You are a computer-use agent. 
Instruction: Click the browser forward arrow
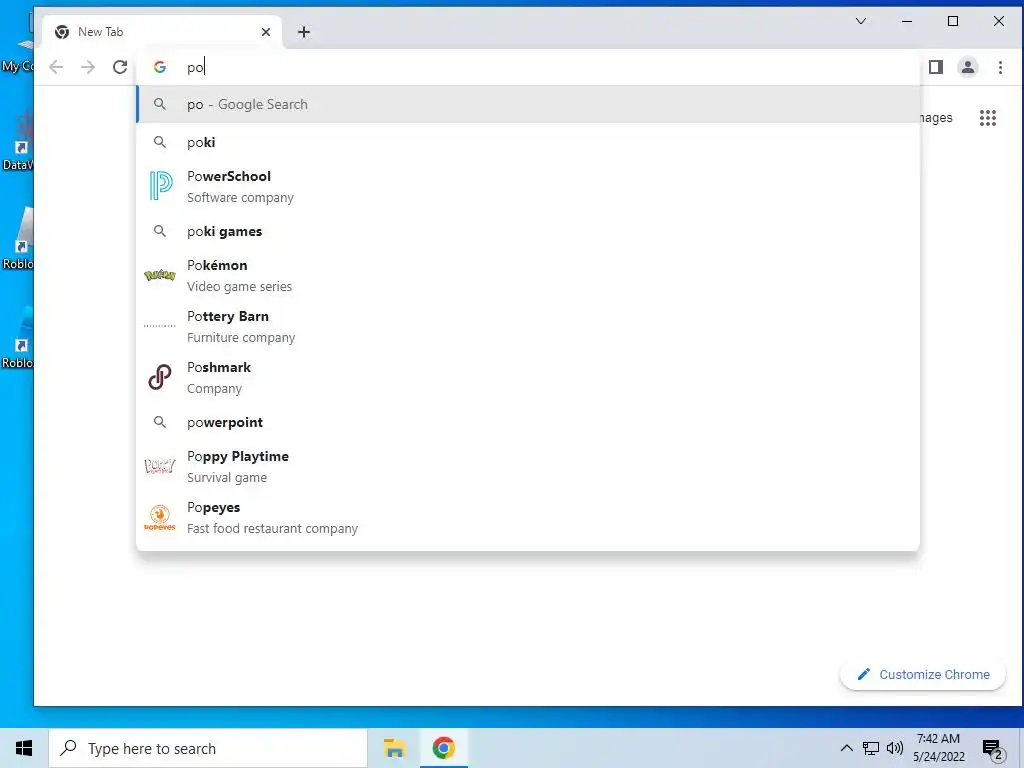point(88,67)
